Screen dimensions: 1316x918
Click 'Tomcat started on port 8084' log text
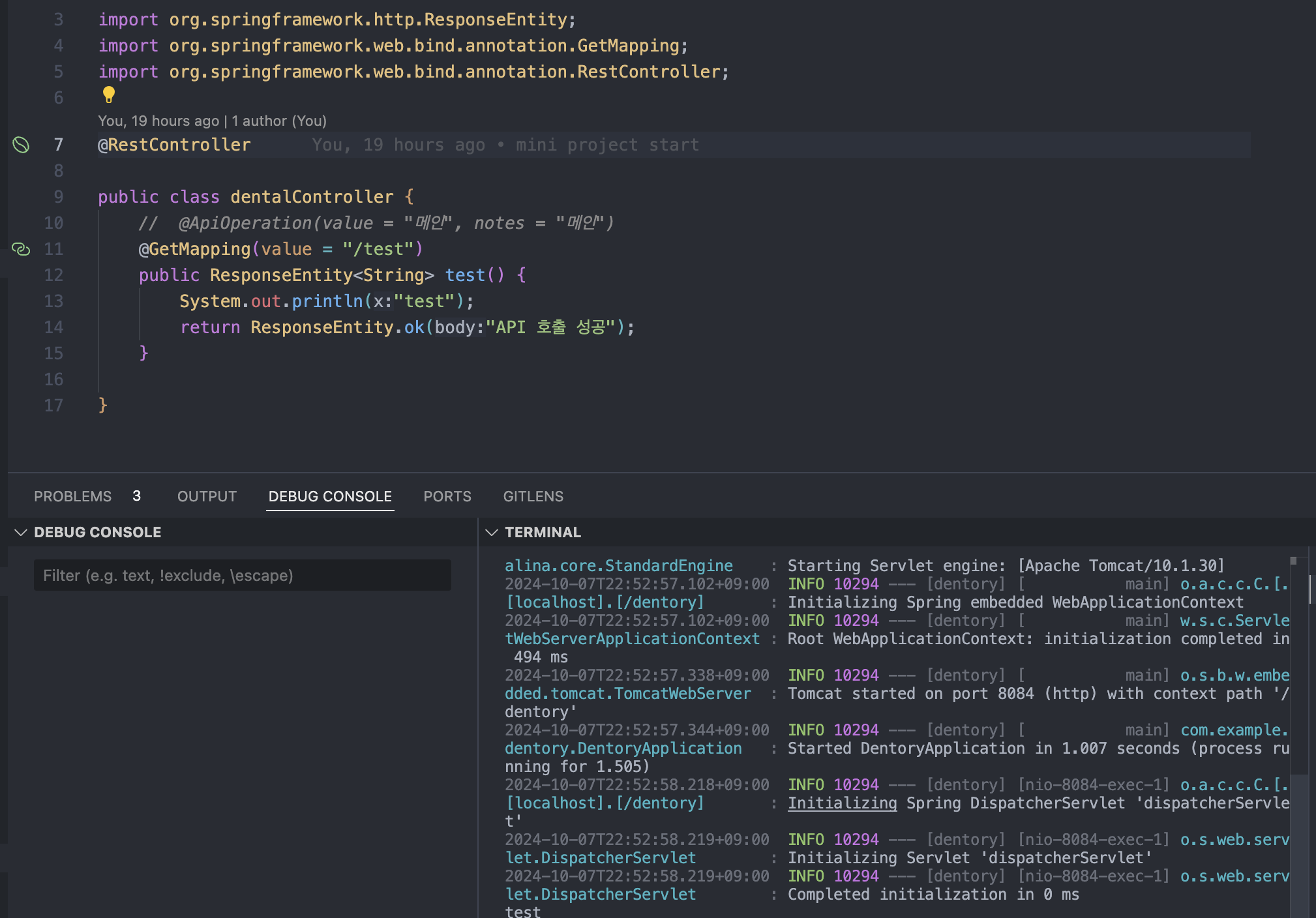[911, 694]
